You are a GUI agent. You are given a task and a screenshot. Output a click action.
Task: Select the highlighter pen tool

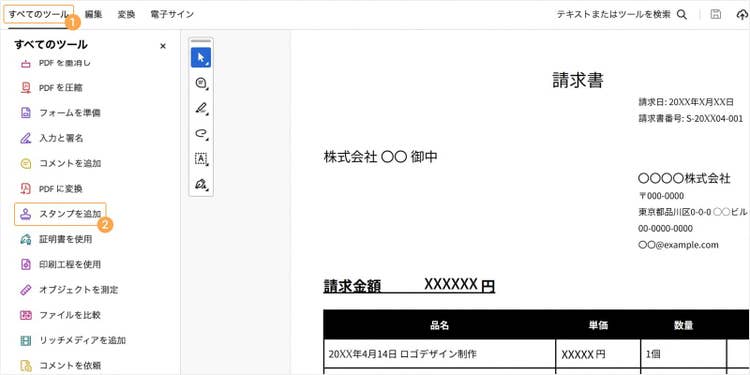click(201, 109)
